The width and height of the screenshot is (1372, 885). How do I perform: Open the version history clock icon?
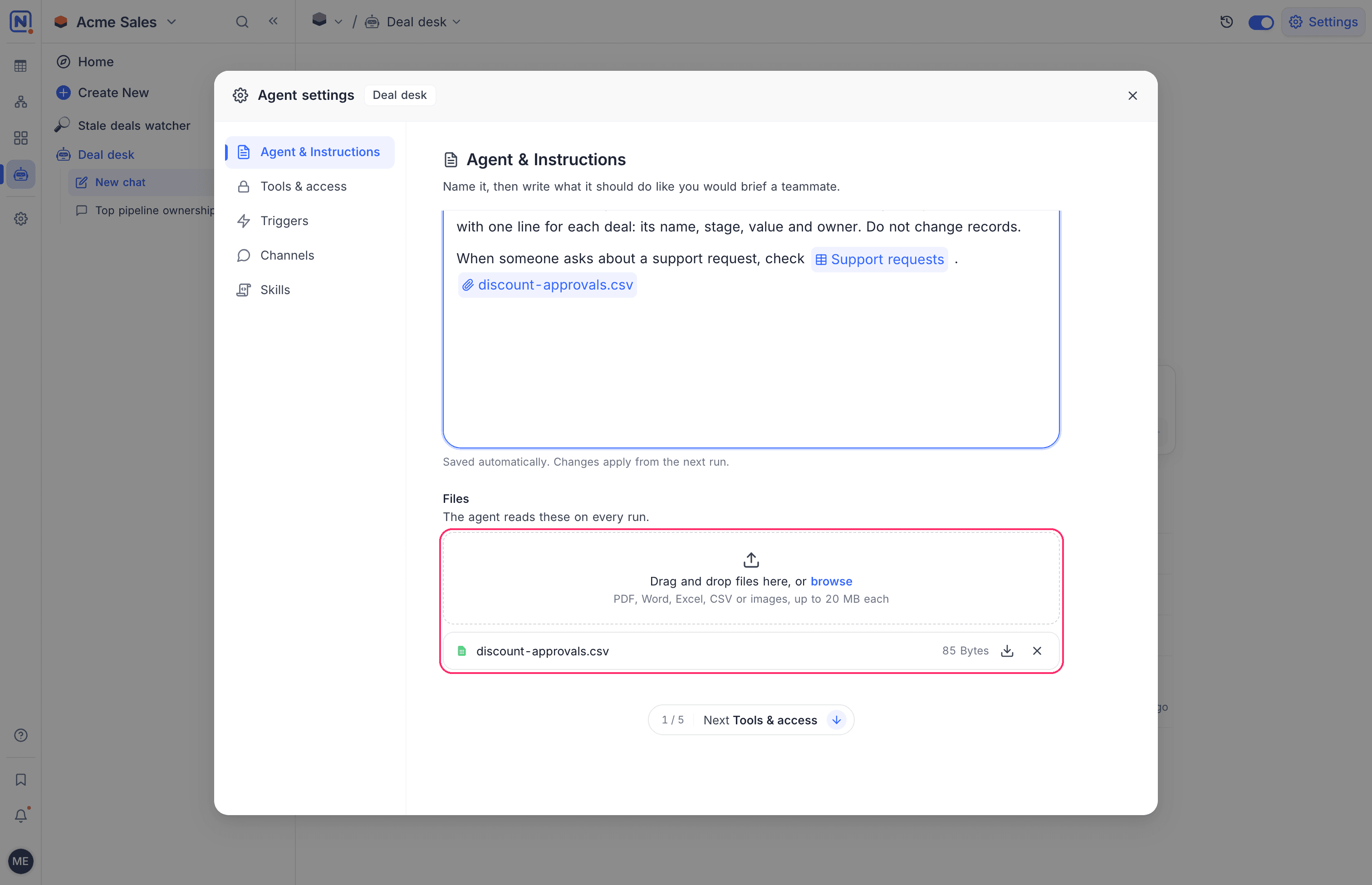[1227, 22]
